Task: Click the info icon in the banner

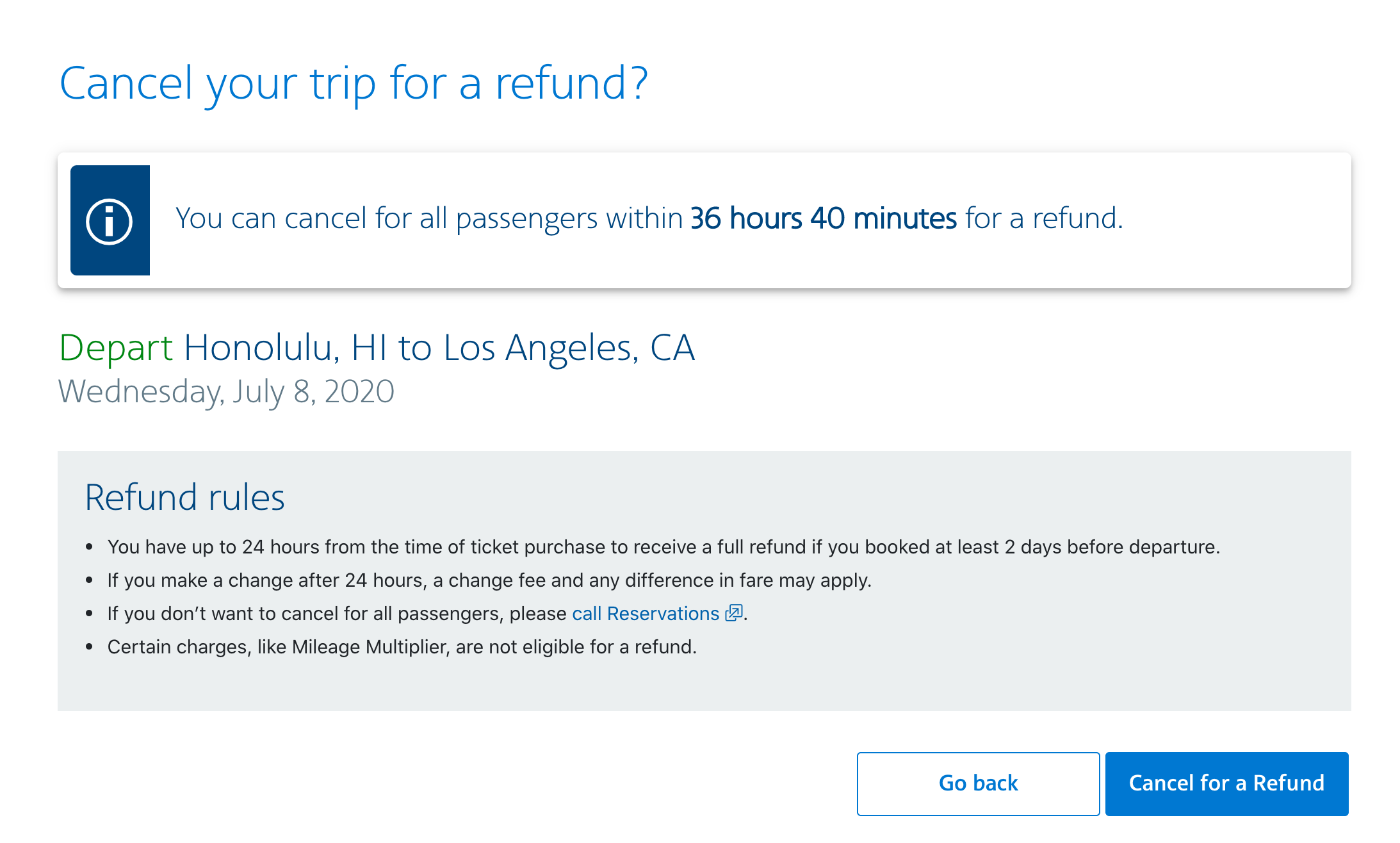Action: tap(110, 221)
